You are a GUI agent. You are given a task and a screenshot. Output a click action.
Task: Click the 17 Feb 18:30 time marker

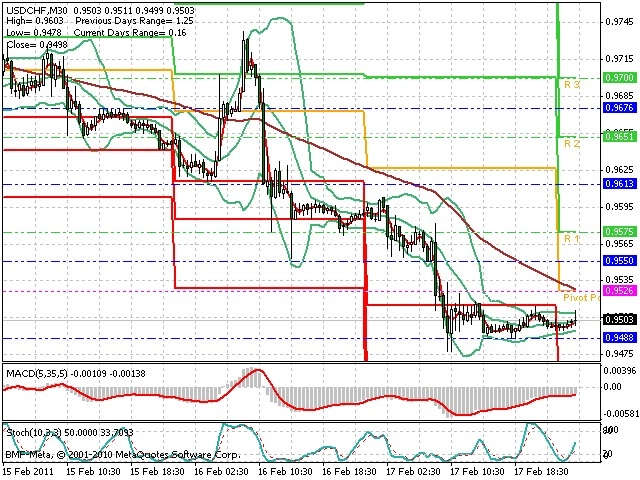[541, 472]
